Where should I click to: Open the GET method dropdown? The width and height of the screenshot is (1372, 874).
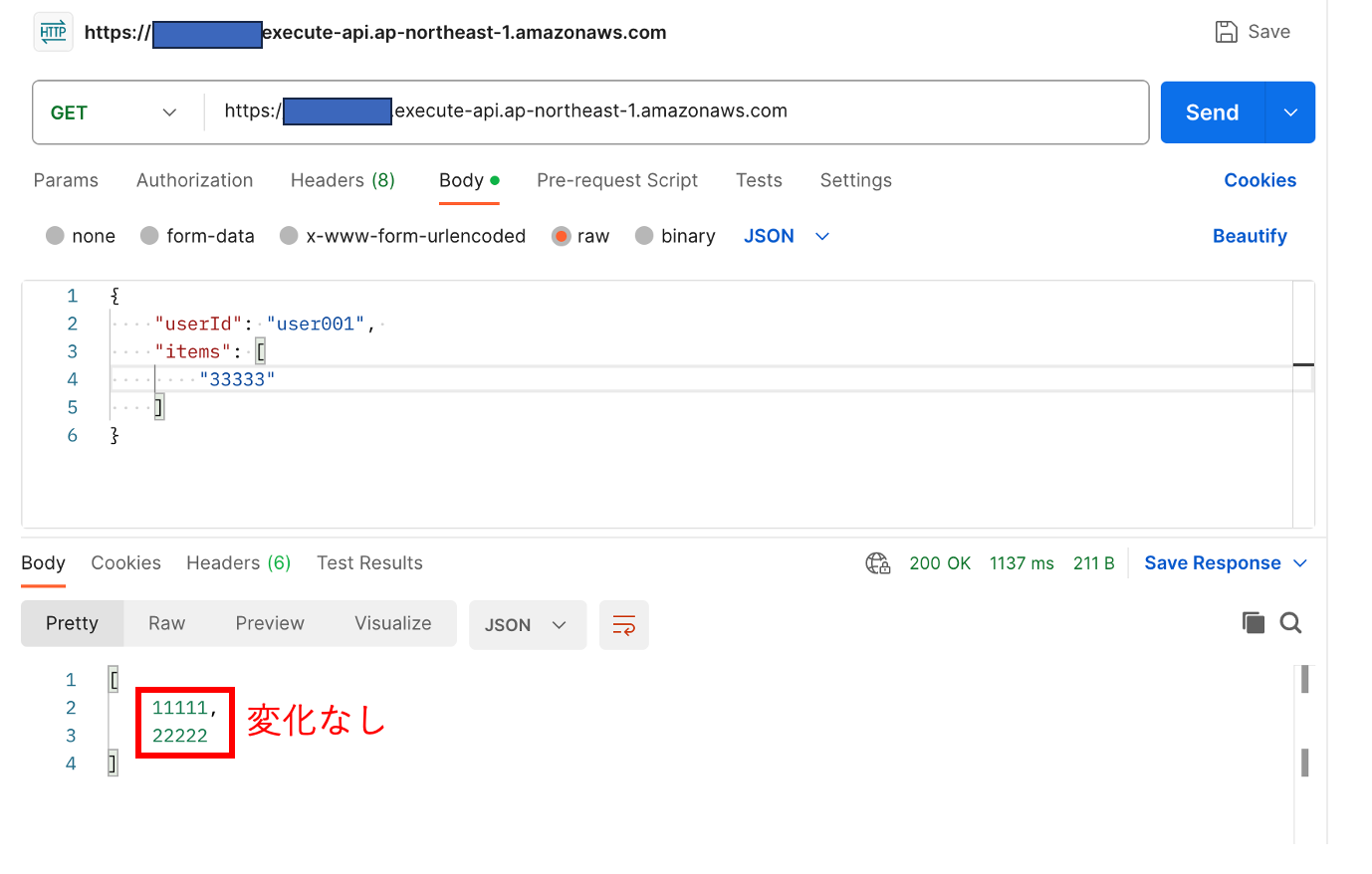(114, 112)
